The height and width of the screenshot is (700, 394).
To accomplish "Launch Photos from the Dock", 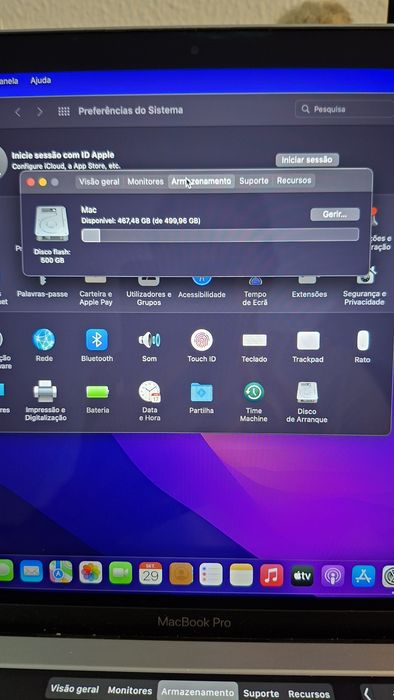I will (x=91, y=572).
